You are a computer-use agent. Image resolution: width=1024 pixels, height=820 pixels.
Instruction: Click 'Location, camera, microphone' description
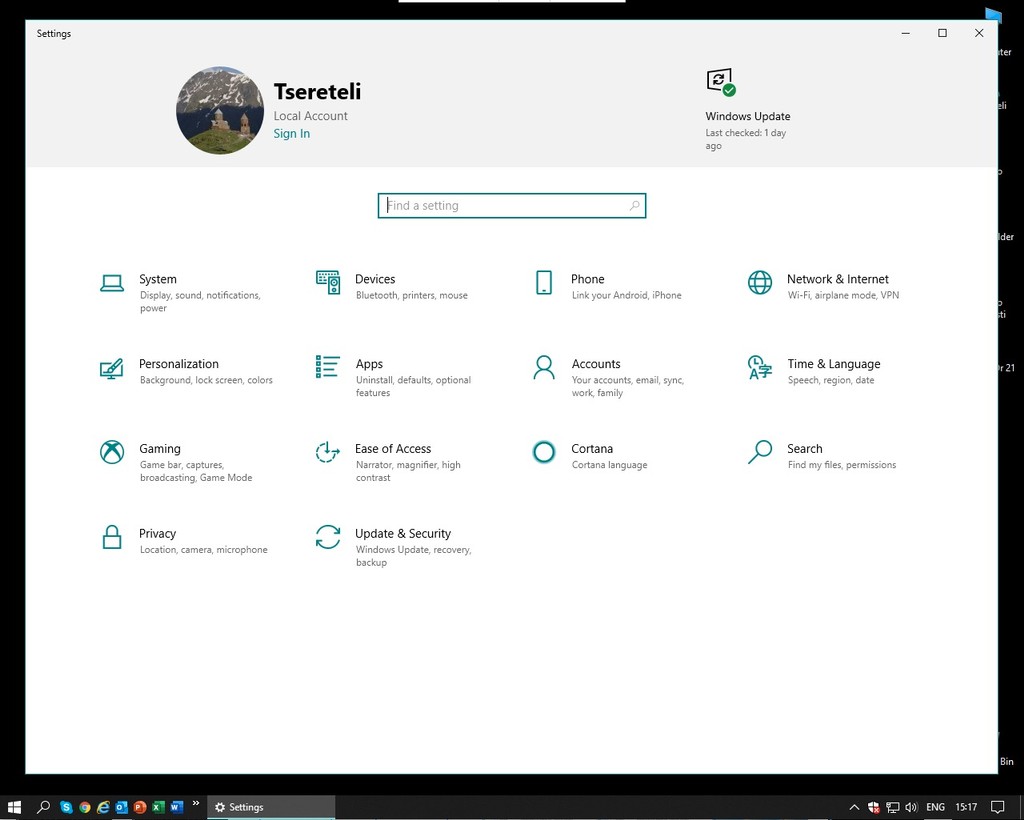tap(203, 550)
